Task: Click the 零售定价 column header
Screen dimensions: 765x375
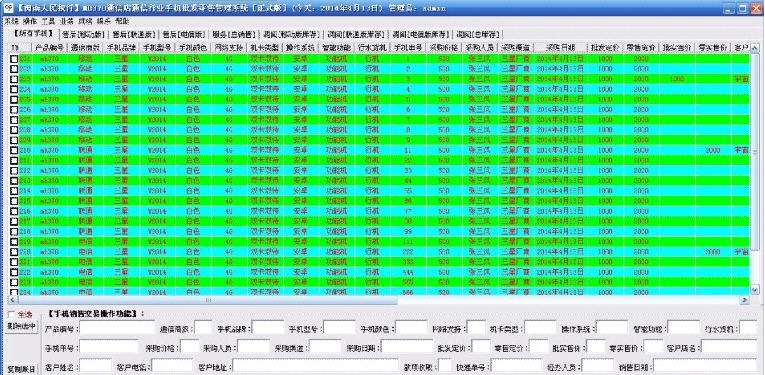Action: tap(641, 48)
